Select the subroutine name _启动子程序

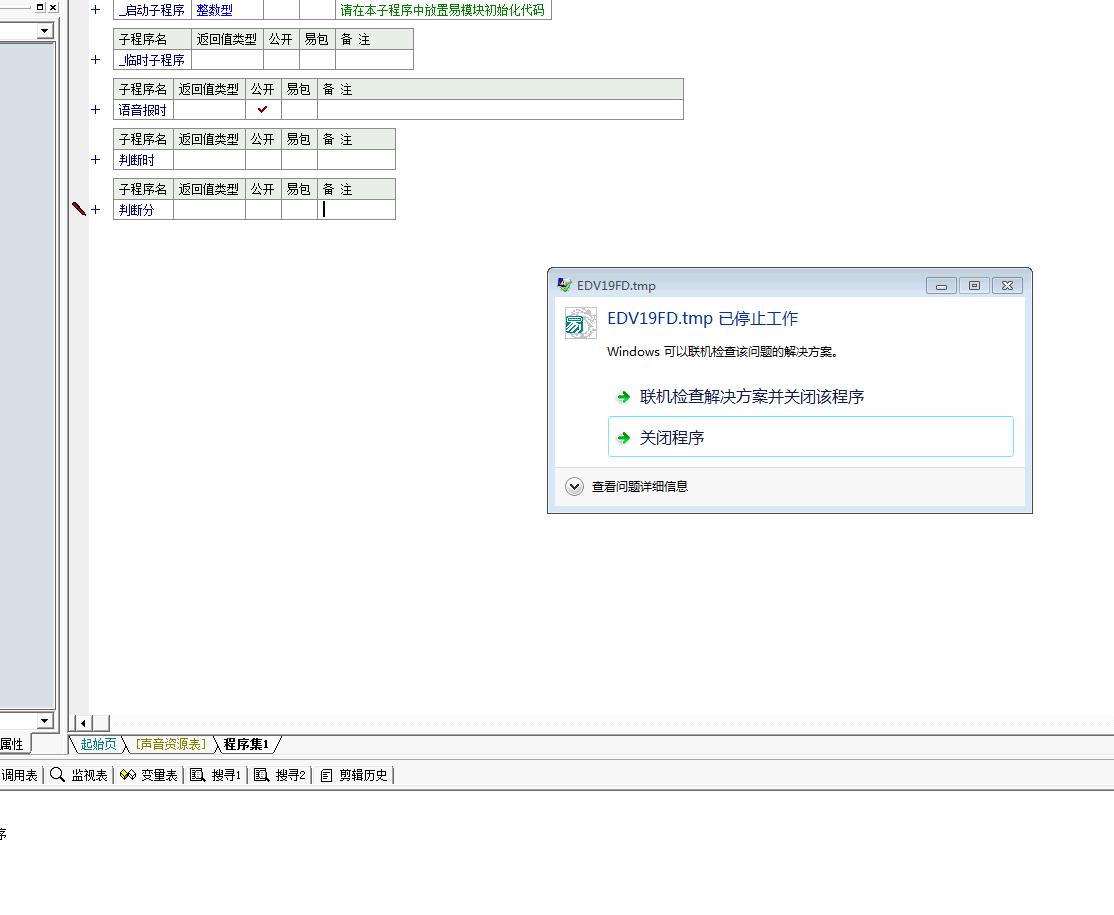pyautogui.click(x=152, y=11)
